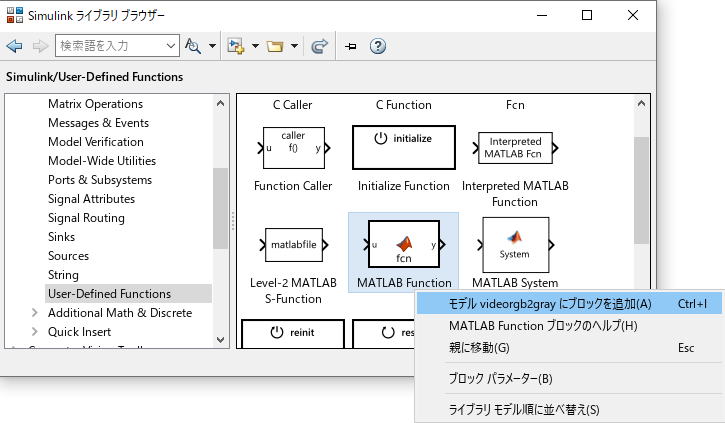
Task: Select Additional Math & Discrete item
Action: [x=120, y=313]
